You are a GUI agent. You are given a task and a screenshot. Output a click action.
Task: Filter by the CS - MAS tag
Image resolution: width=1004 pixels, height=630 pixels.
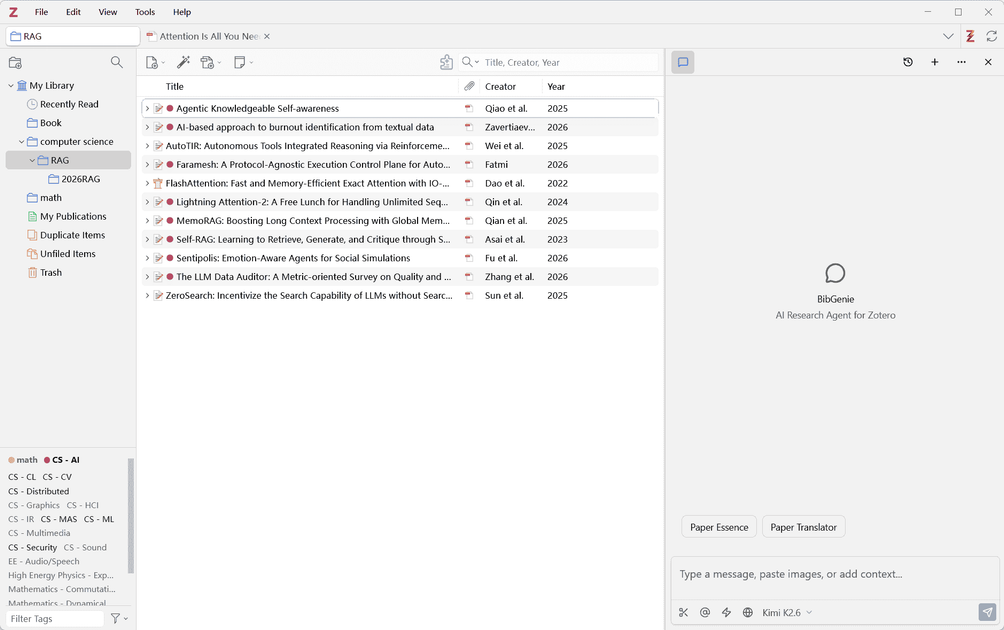pyautogui.click(x=59, y=519)
